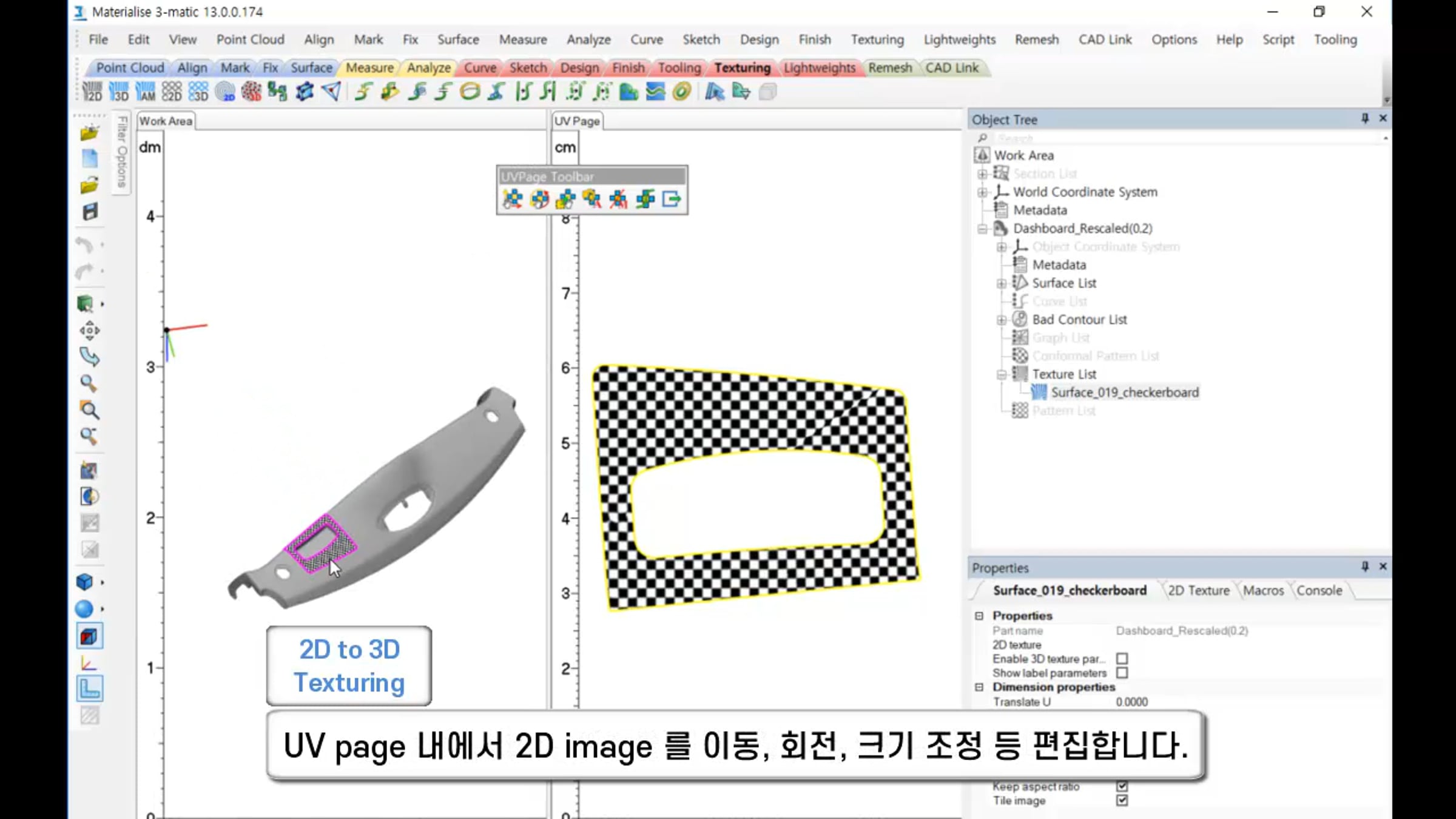The height and width of the screenshot is (819, 1456).
Task: Open the Remesh toolbar tab
Action: click(889, 68)
